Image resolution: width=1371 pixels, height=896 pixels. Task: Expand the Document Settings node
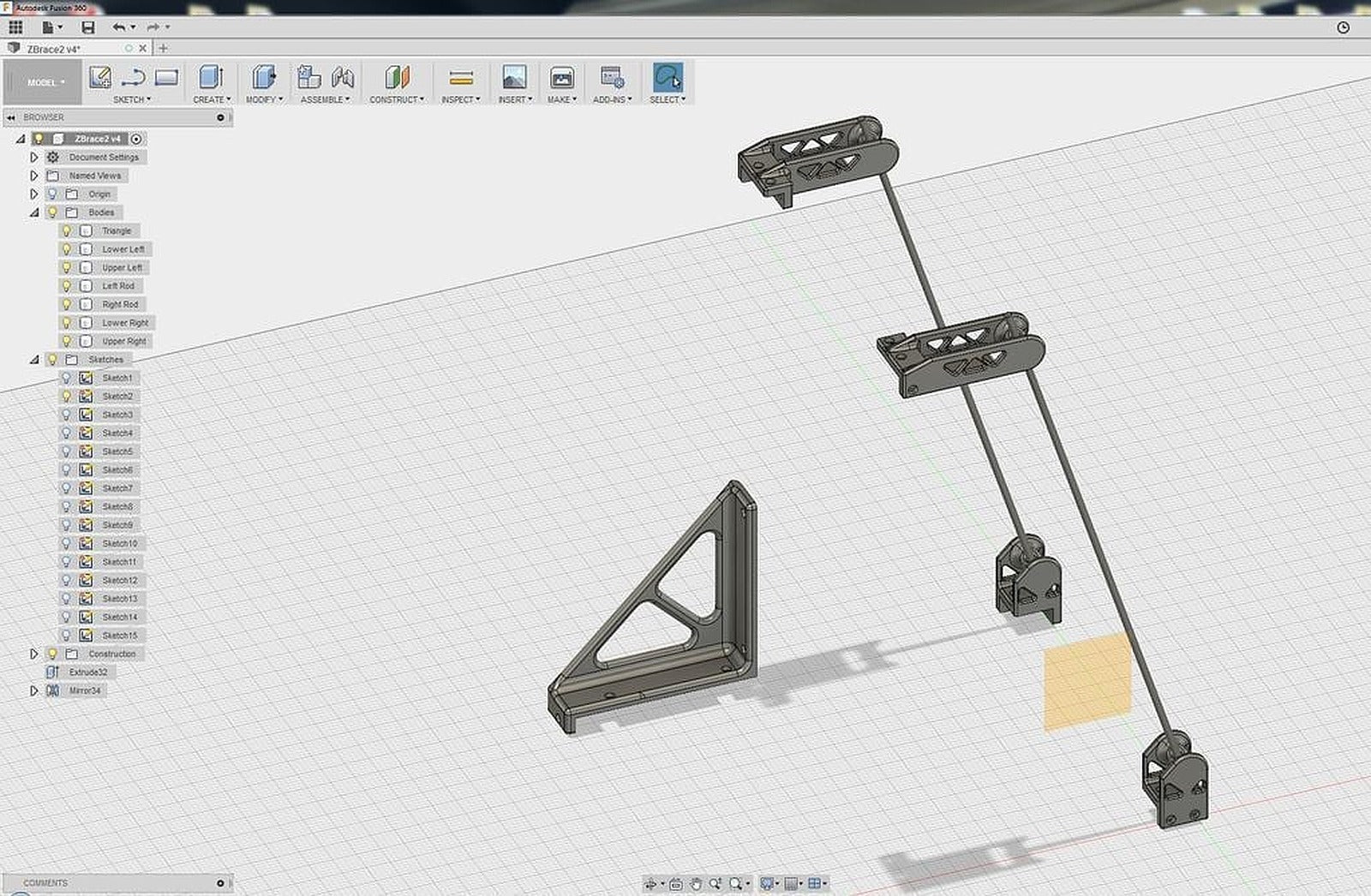[33, 157]
